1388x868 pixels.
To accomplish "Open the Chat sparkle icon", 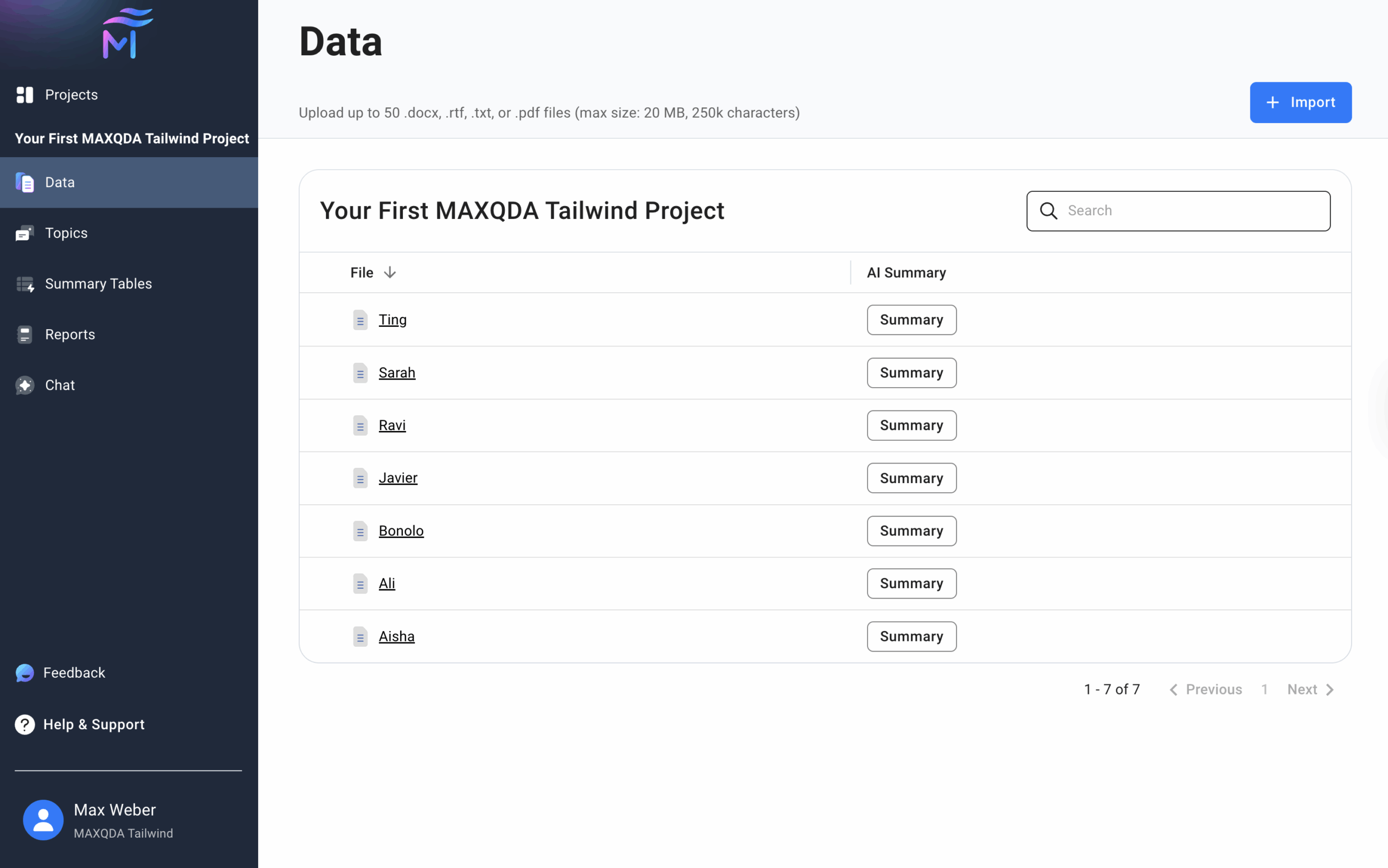I will pos(25,385).
